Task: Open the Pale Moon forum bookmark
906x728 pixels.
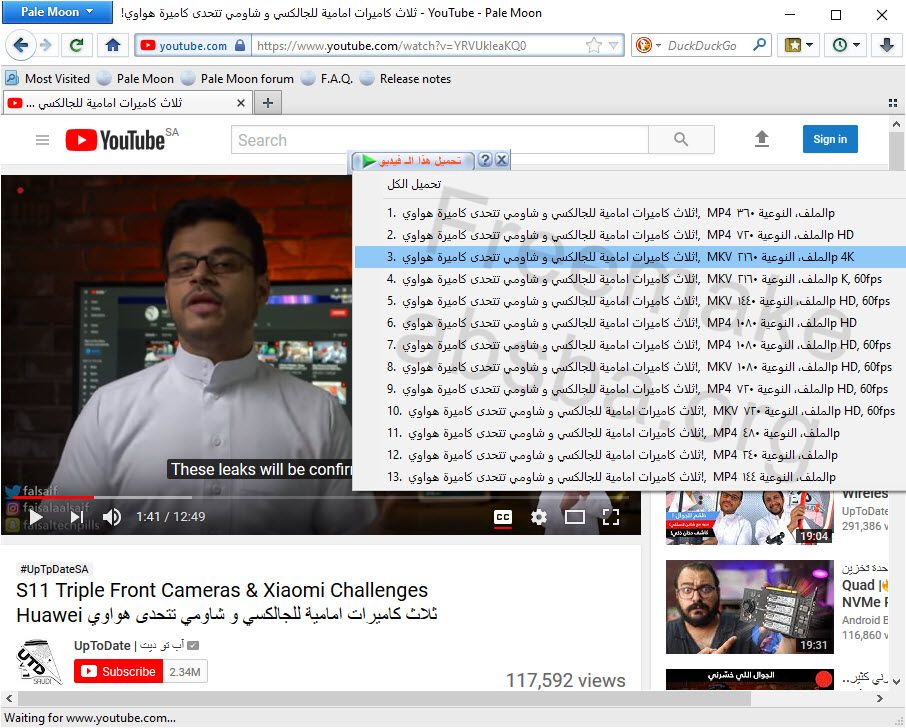Action: pyautogui.click(x=238, y=79)
